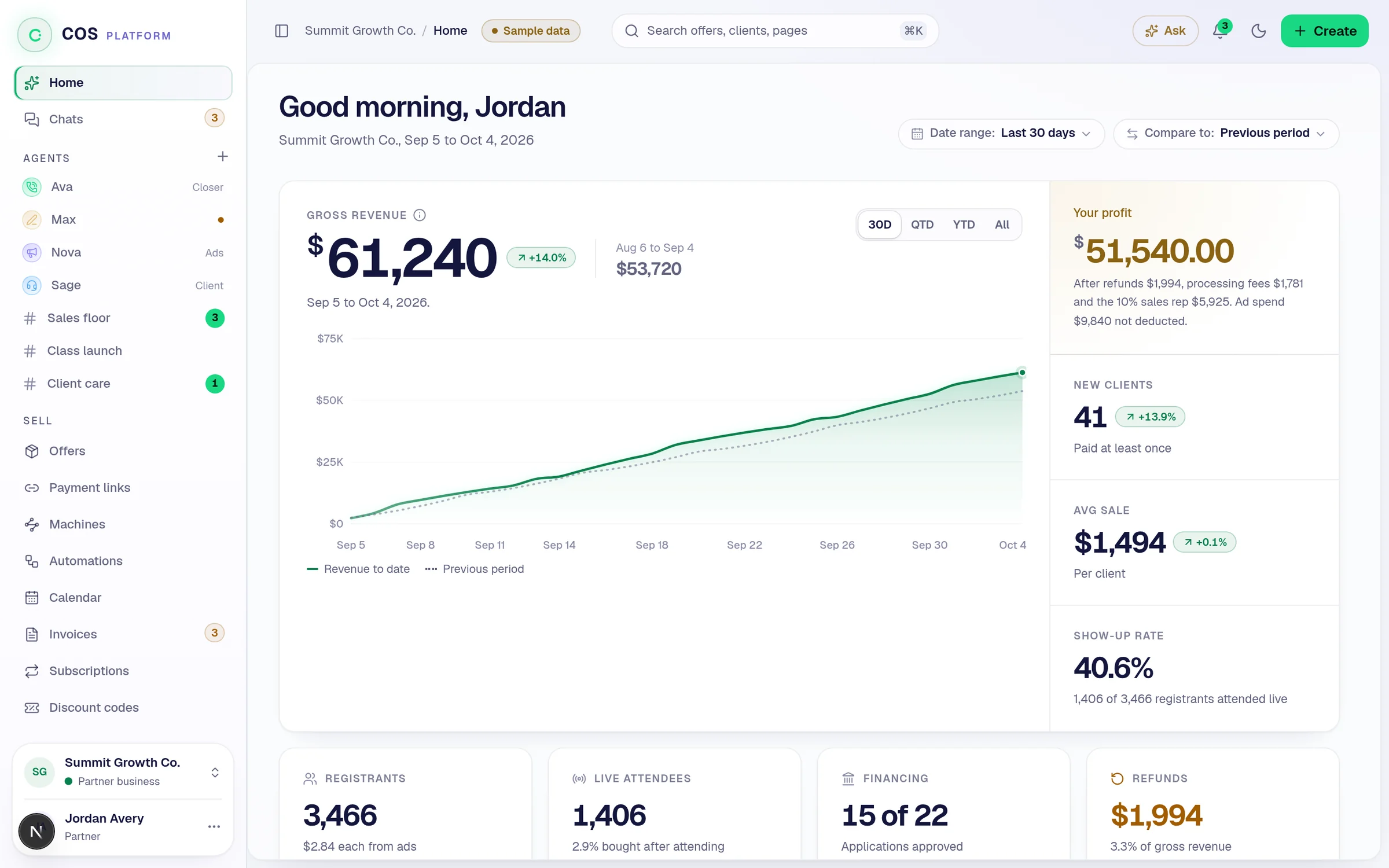Open Sales floor channel
The width and height of the screenshot is (1389, 868).
coord(123,318)
